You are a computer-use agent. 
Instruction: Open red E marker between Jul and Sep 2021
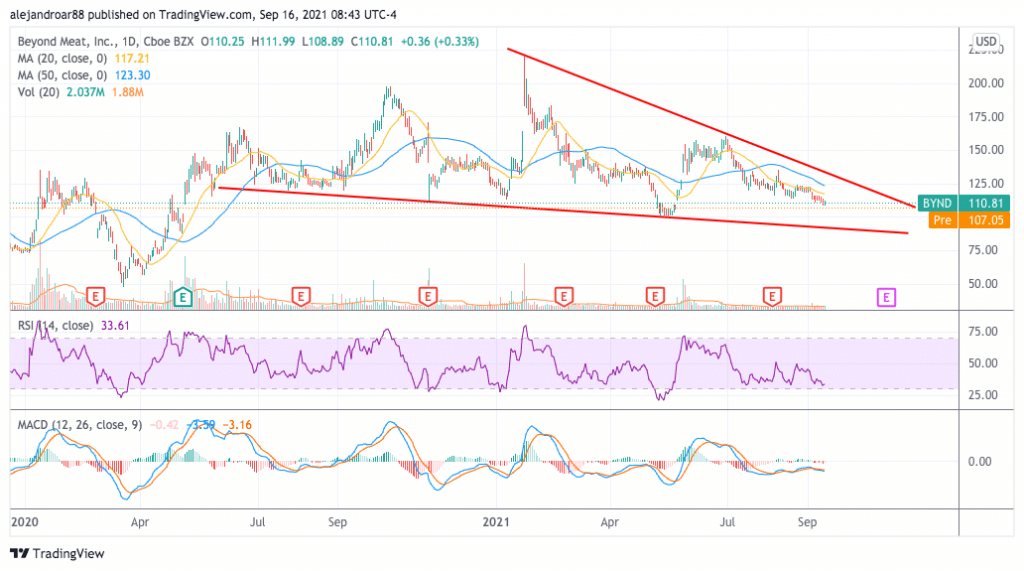pyautogui.click(x=772, y=297)
